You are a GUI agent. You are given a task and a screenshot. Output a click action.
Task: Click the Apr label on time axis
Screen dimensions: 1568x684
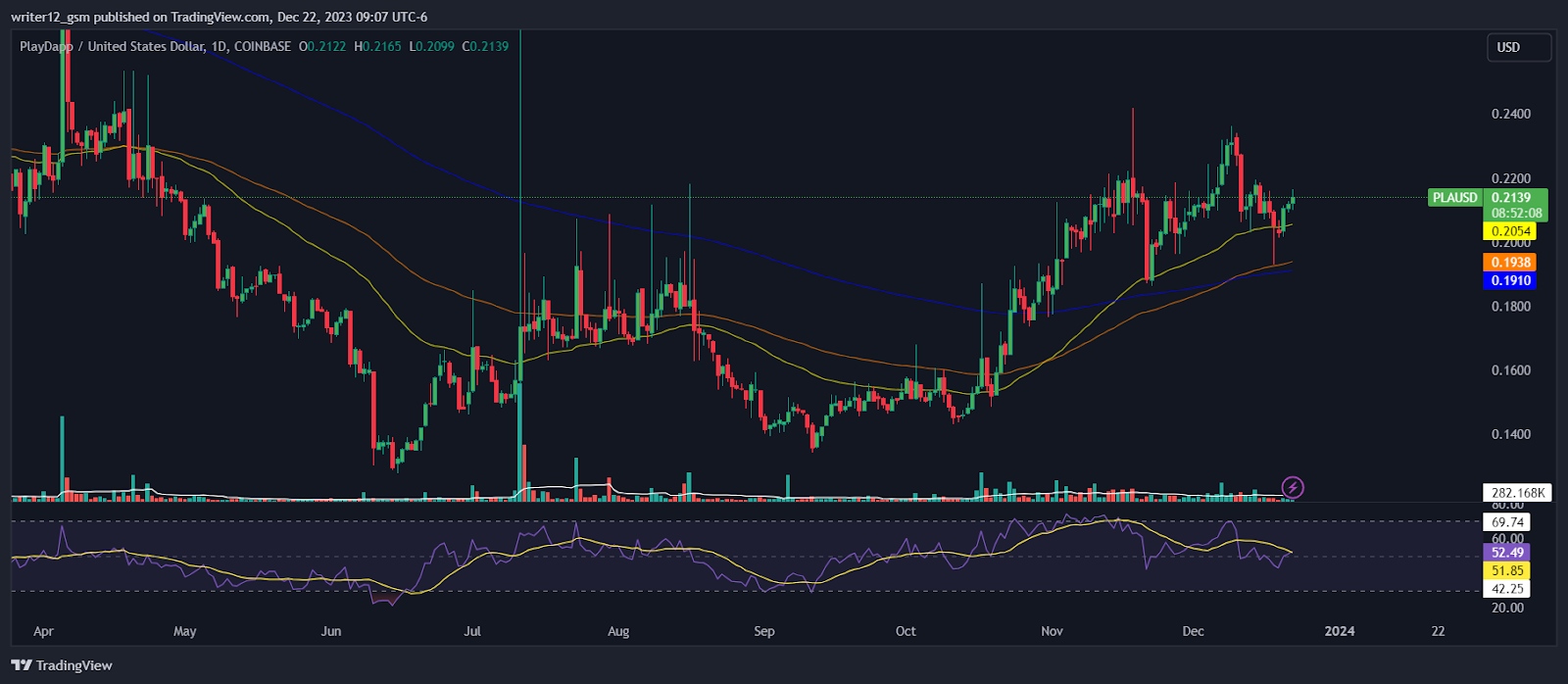(x=43, y=631)
